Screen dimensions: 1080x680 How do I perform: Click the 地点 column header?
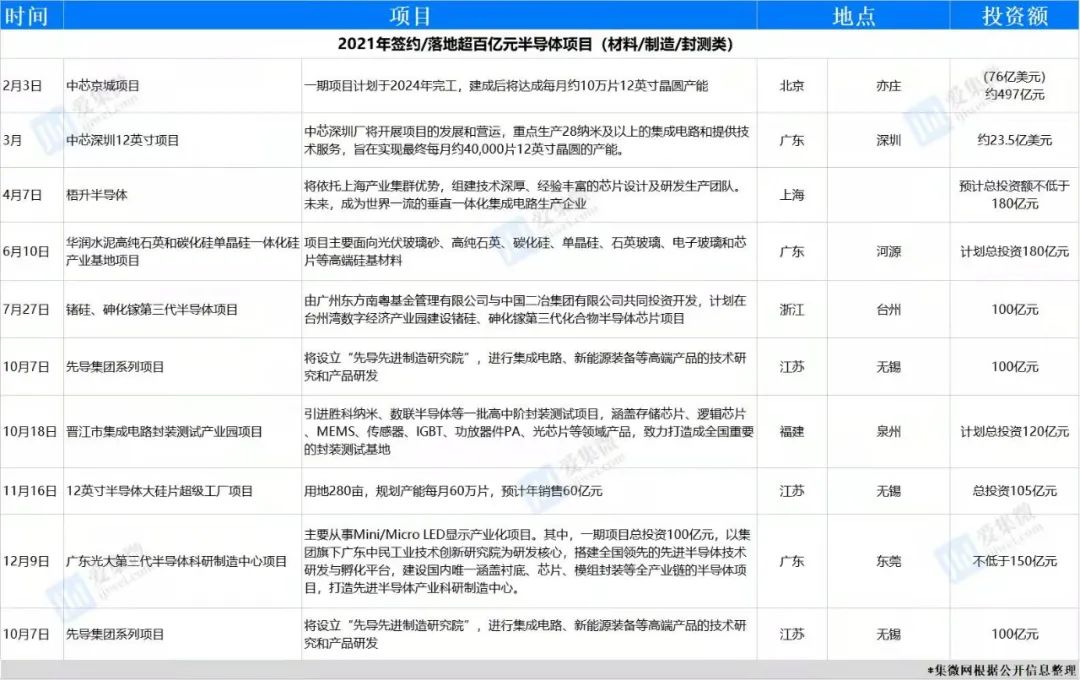point(853,15)
